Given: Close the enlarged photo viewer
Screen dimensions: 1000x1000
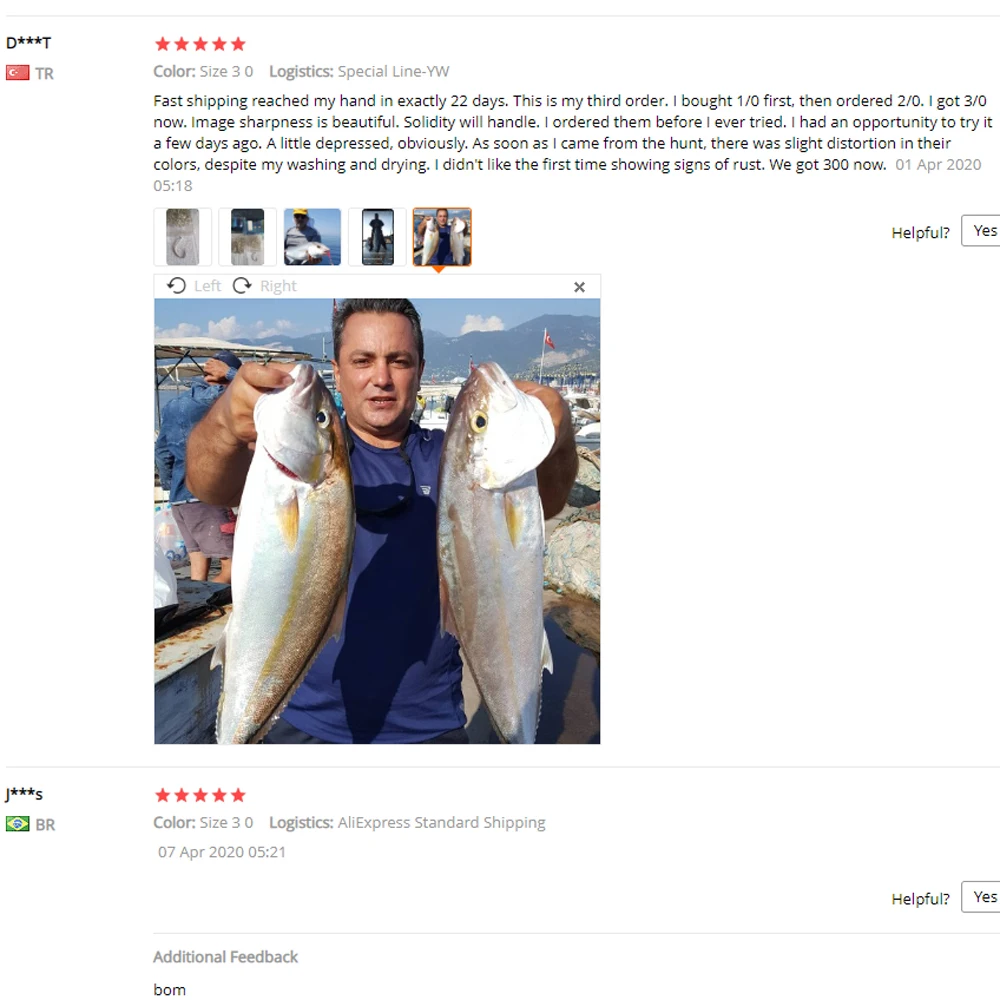Looking at the screenshot, I should pyautogui.click(x=579, y=287).
